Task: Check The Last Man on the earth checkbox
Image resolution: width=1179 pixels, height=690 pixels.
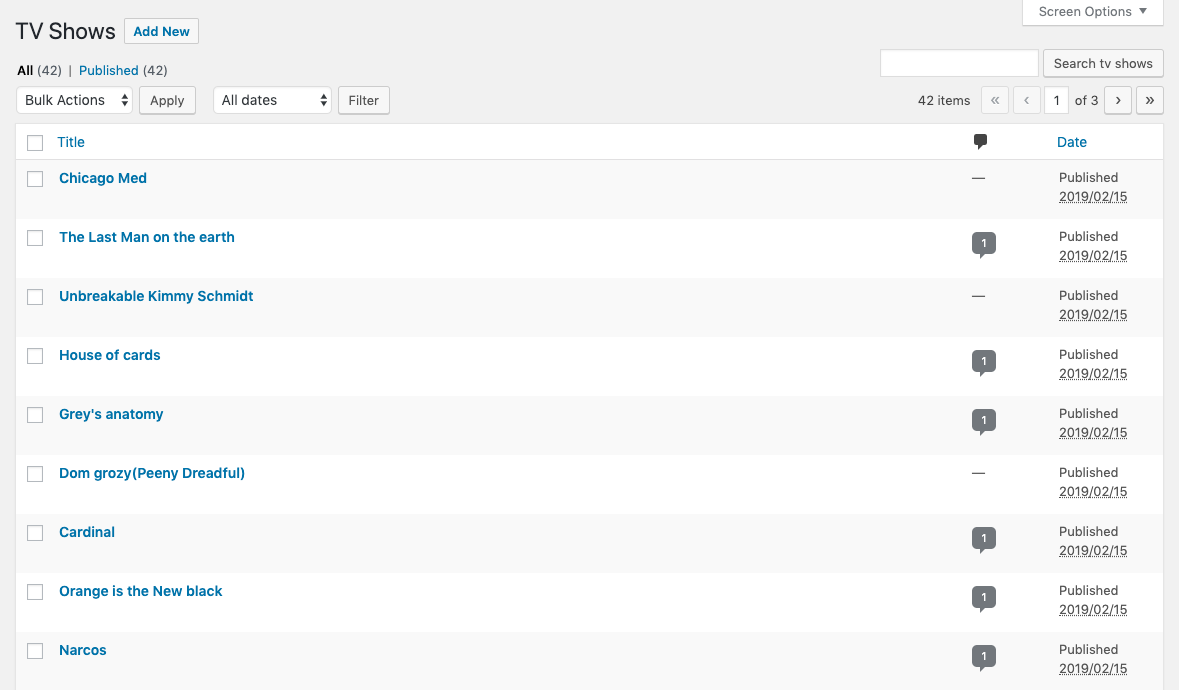Action: pyautogui.click(x=35, y=238)
